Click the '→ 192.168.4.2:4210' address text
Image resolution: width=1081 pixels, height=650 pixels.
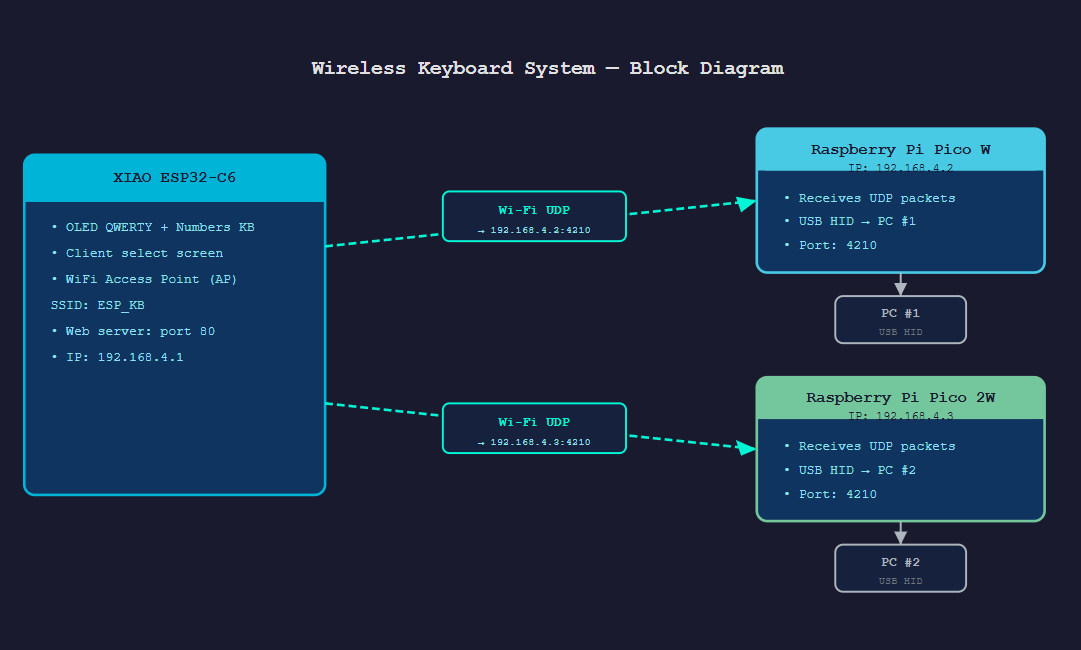[534, 230]
